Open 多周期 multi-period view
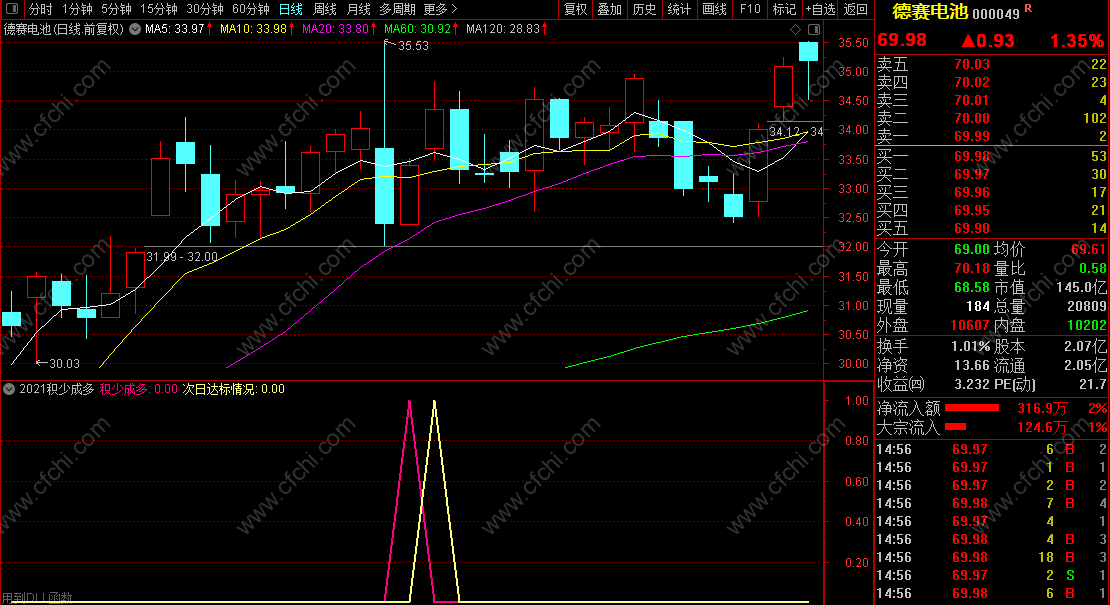This screenshot has width=1110, height=605. (x=397, y=9)
